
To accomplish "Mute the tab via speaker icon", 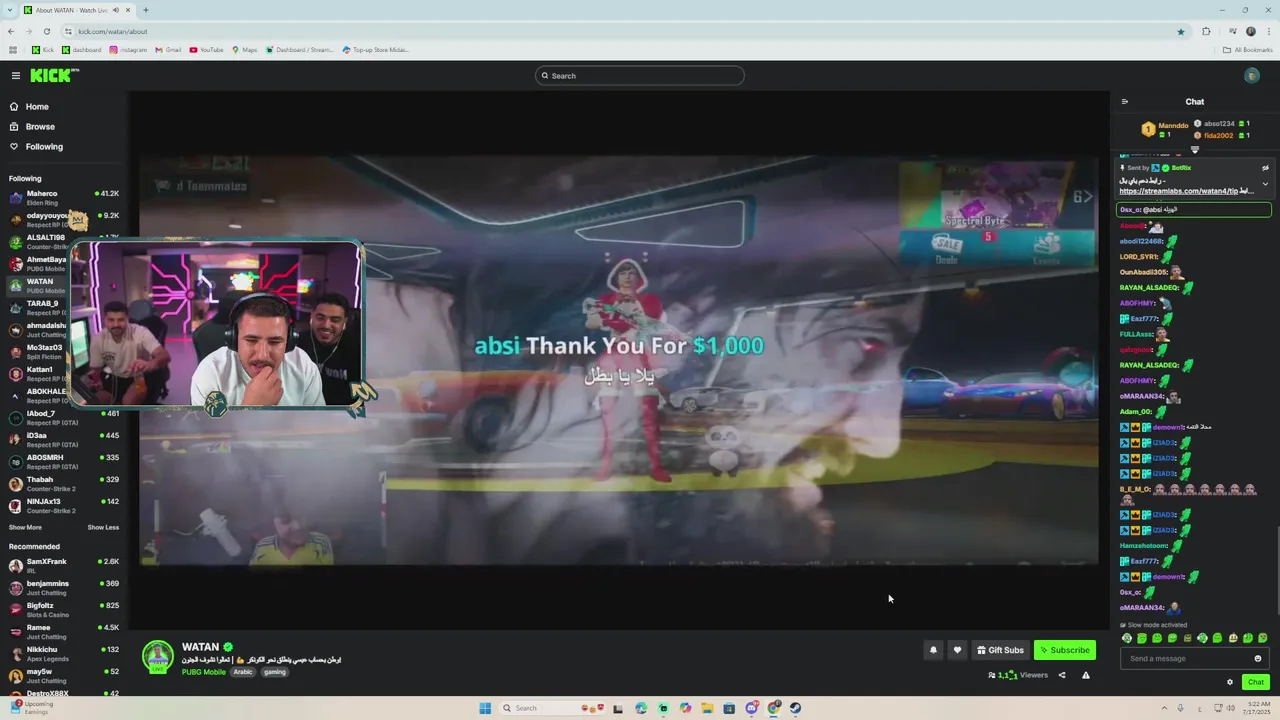I will [x=116, y=10].
